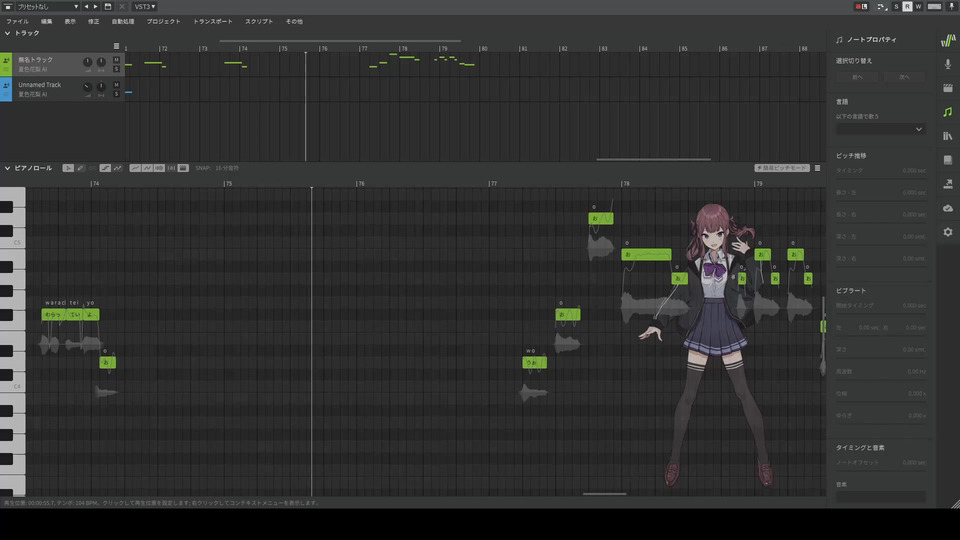The height and width of the screenshot is (540, 960).
Task: Open the Library books panel icon
Action: pos(948,136)
